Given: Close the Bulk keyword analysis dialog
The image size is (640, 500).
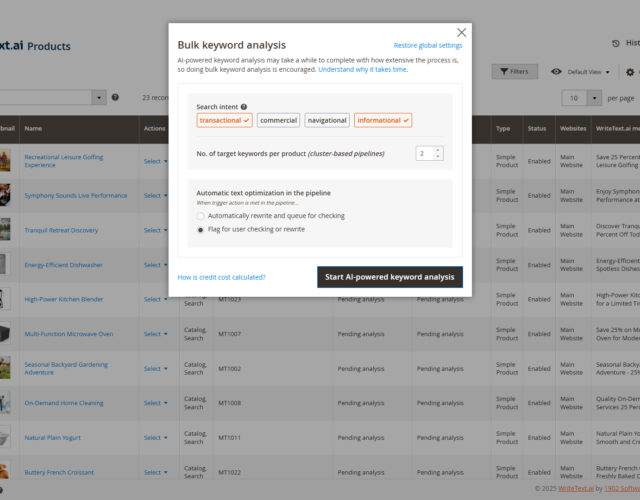Looking at the screenshot, I should coord(461,33).
